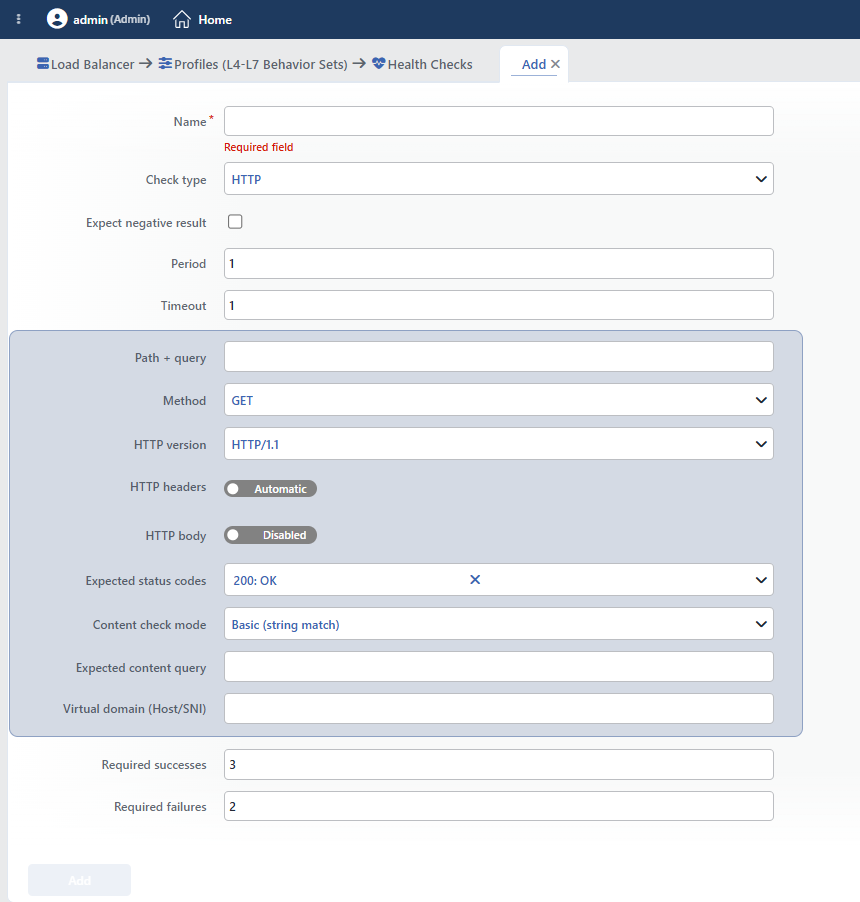This screenshot has width=860, height=902.
Task: Focus the Name input field
Action: point(499,121)
